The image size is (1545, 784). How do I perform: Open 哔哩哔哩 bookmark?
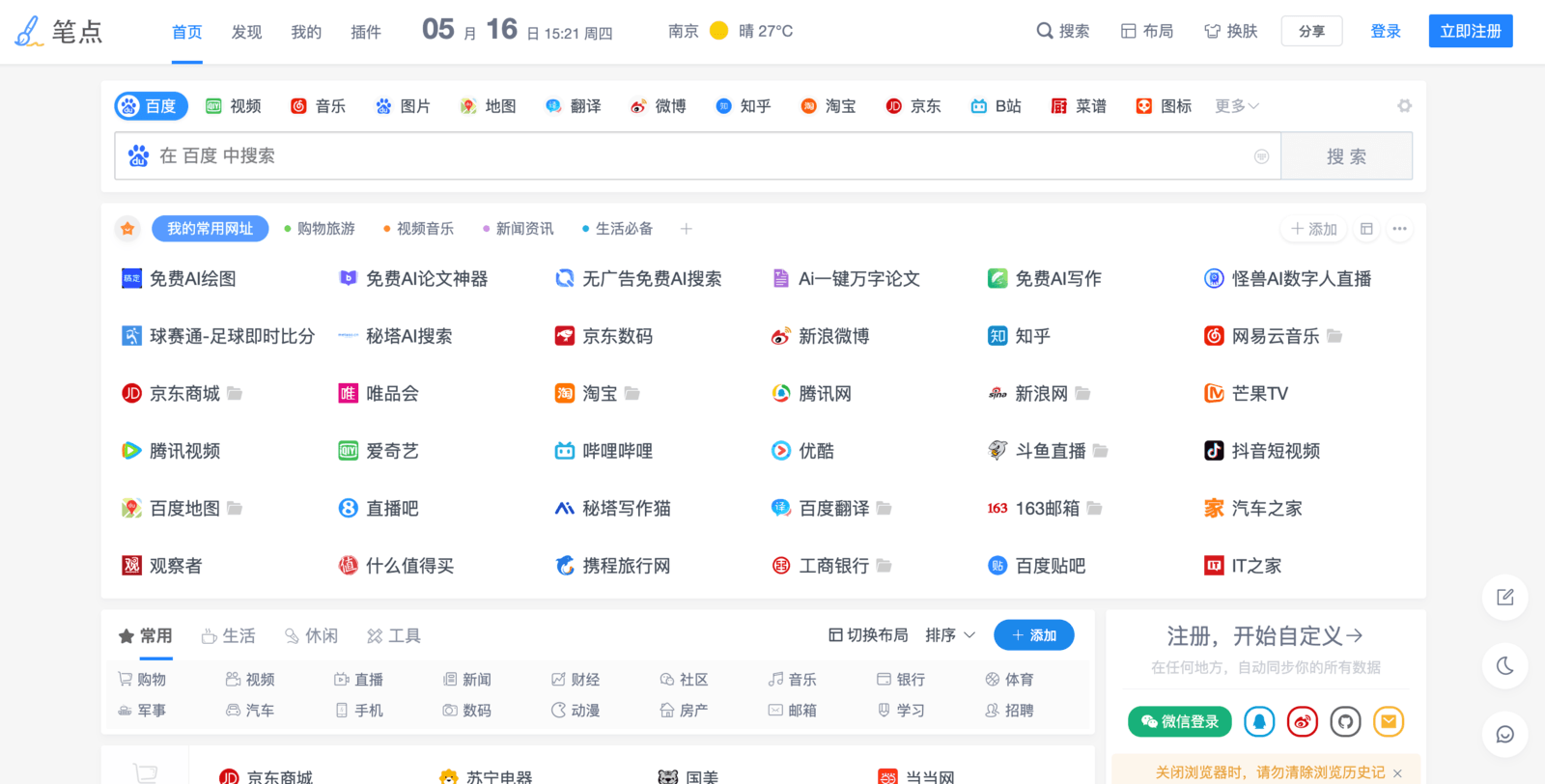click(604, 451)
